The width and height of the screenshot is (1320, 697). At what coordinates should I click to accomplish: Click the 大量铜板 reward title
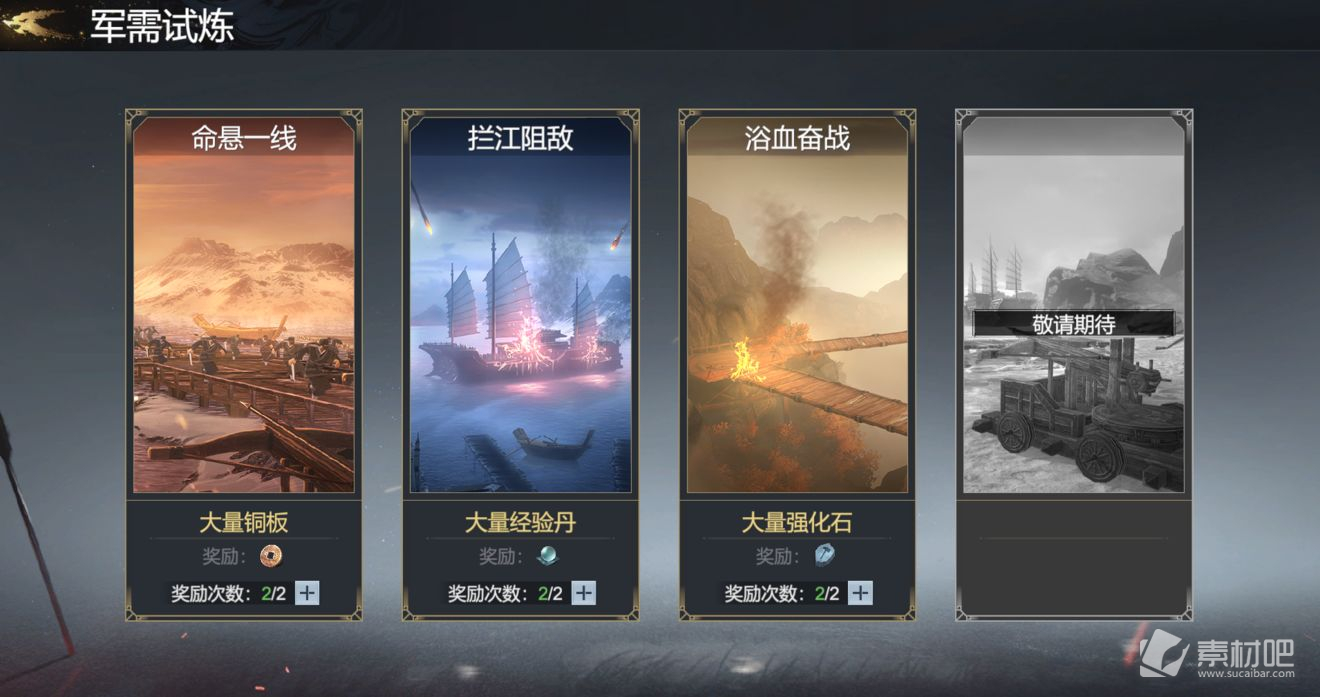(x=244, y=522)
